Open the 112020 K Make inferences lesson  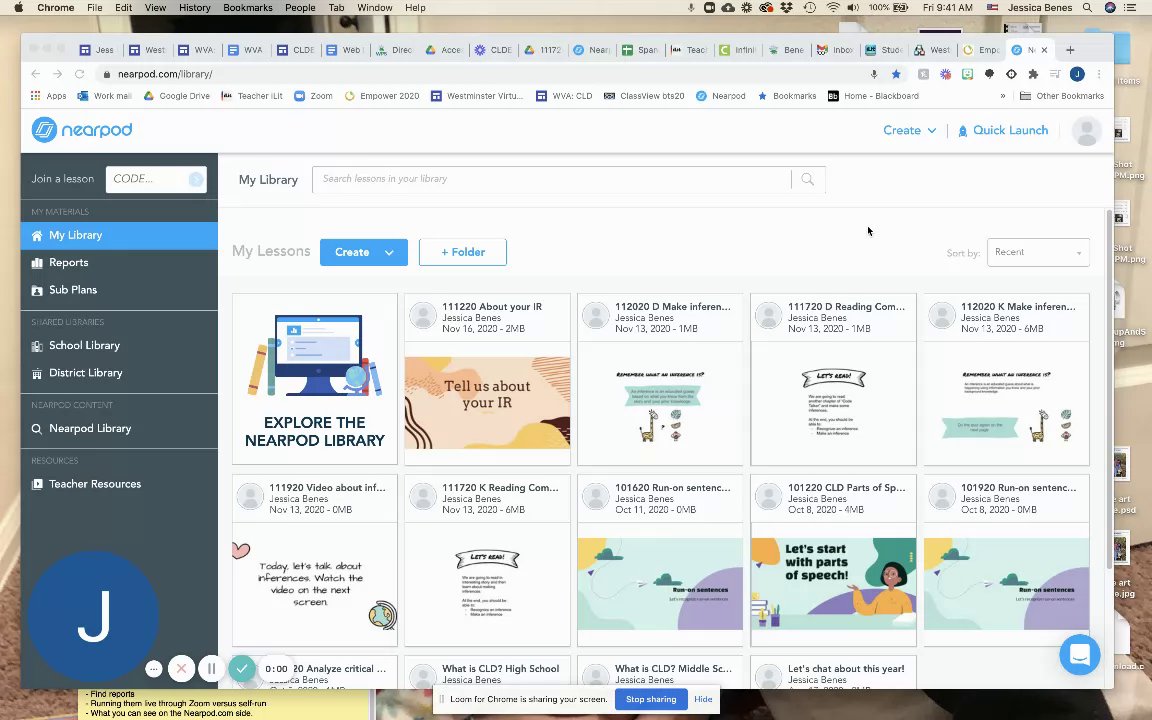click(x=1007, y=379)
